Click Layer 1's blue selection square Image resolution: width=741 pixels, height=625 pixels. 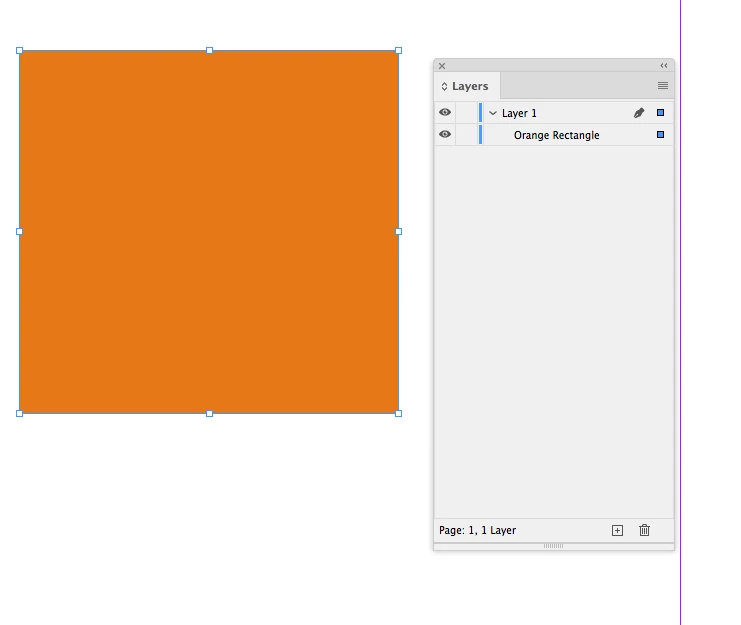coord(660,112)
